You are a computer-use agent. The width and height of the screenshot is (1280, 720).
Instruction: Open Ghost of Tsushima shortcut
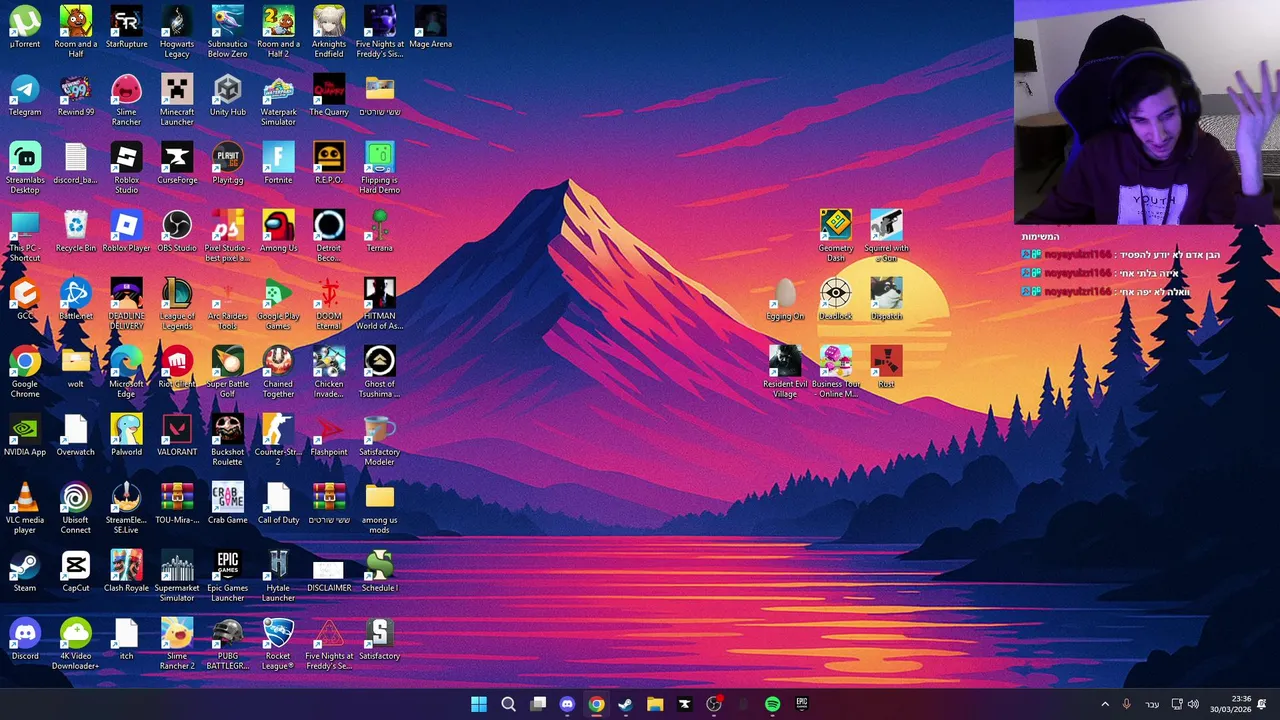click(379, 372)
